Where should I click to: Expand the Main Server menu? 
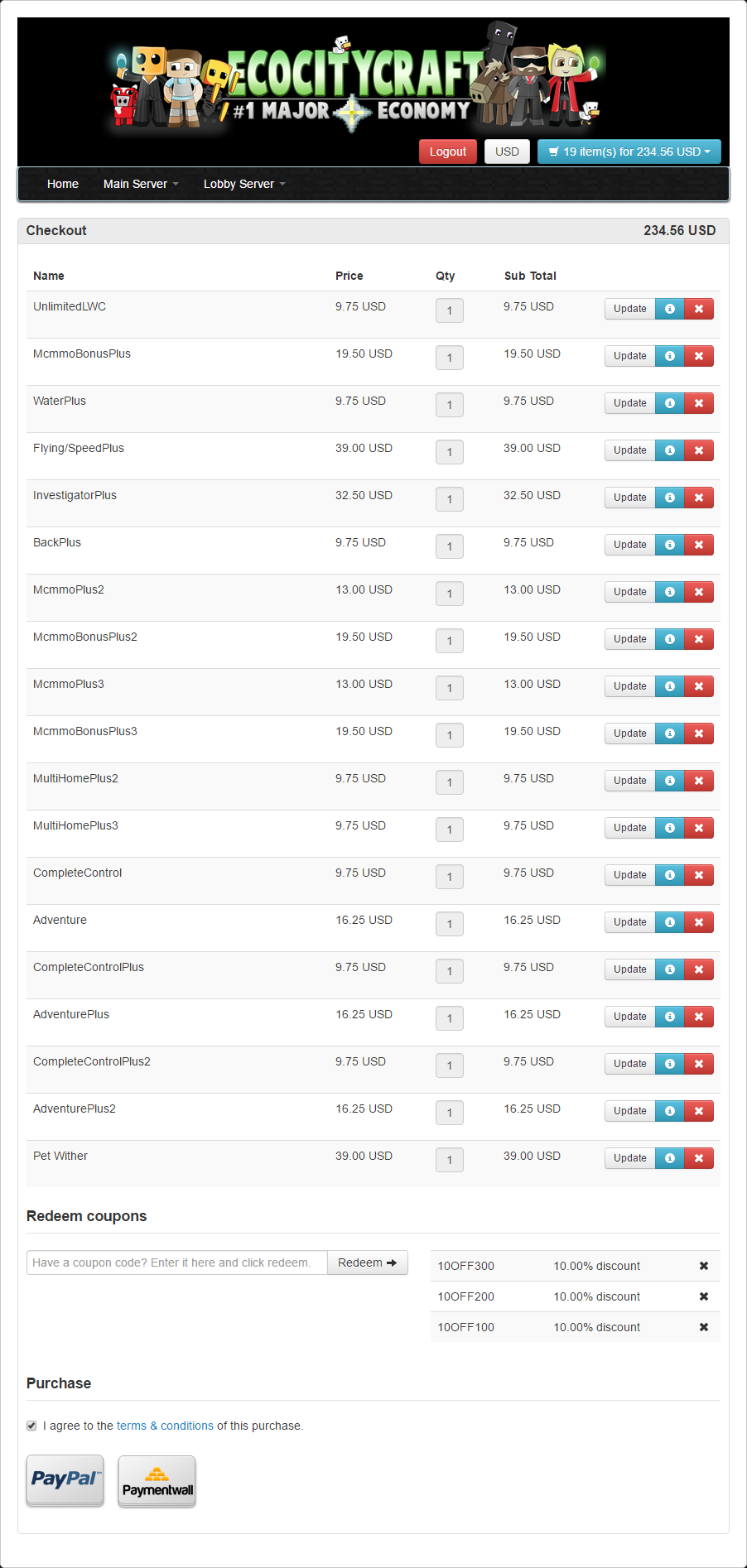point(141,184)
